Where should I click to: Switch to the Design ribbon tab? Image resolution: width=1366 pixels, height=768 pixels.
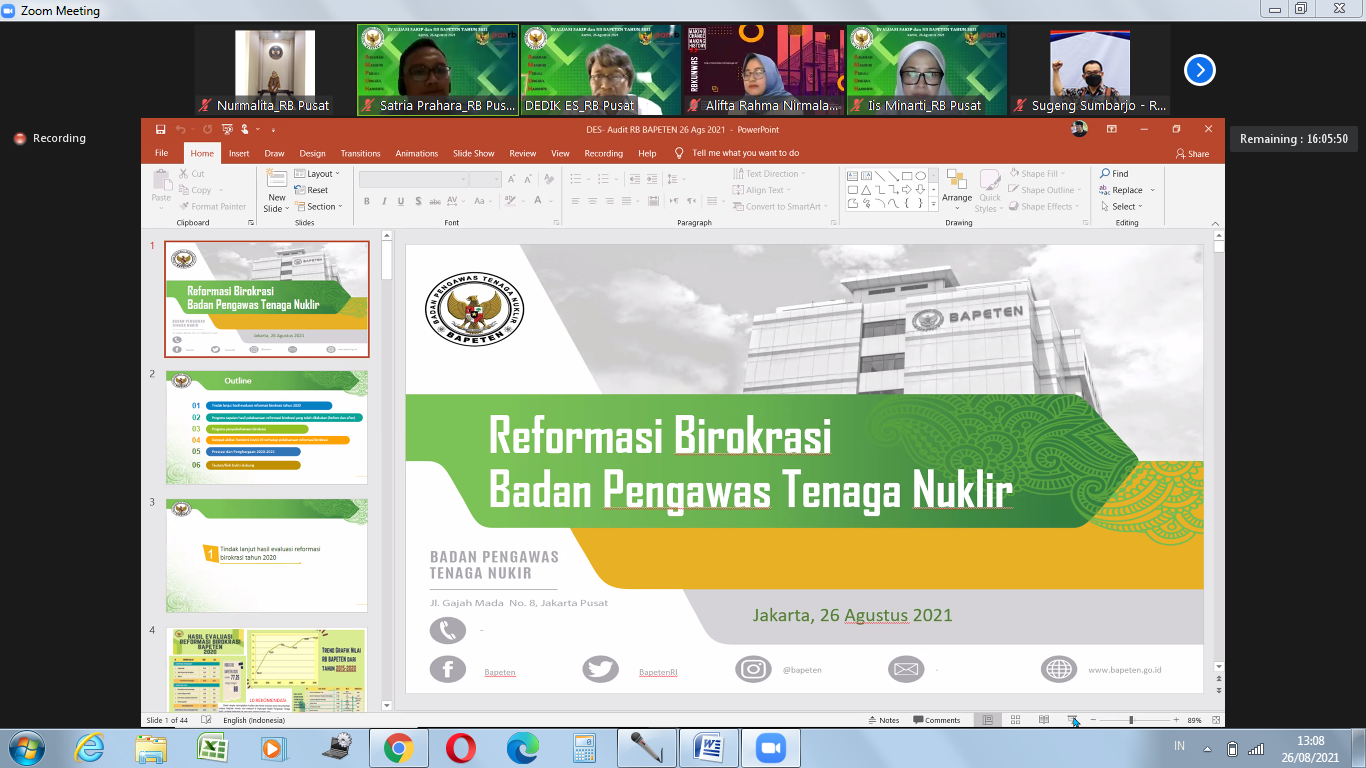tap(312, 153)
